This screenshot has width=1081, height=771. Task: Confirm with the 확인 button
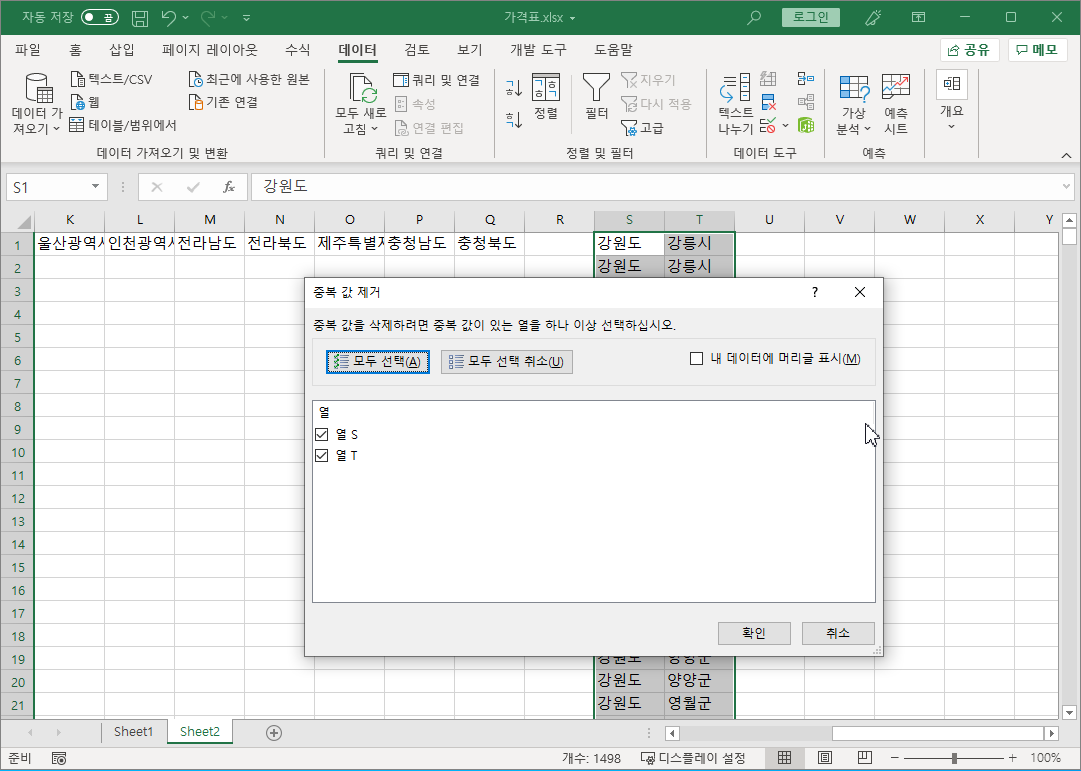[x=754, y=633]
